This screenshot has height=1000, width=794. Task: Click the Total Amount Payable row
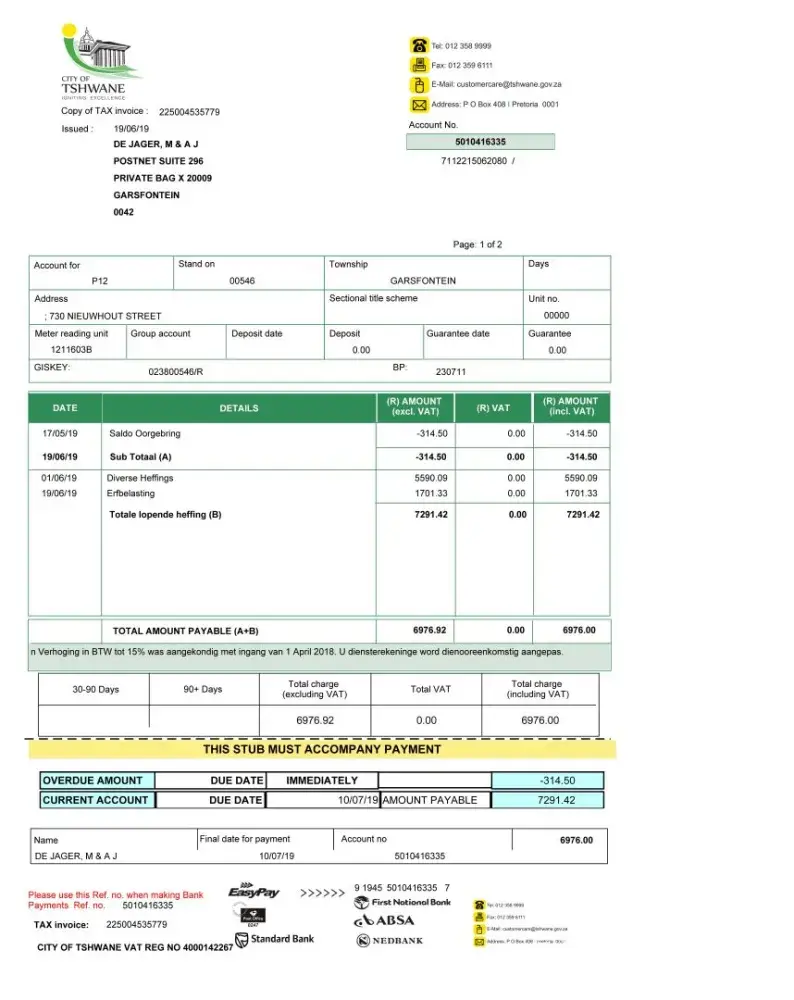click(x=320, y=631)
